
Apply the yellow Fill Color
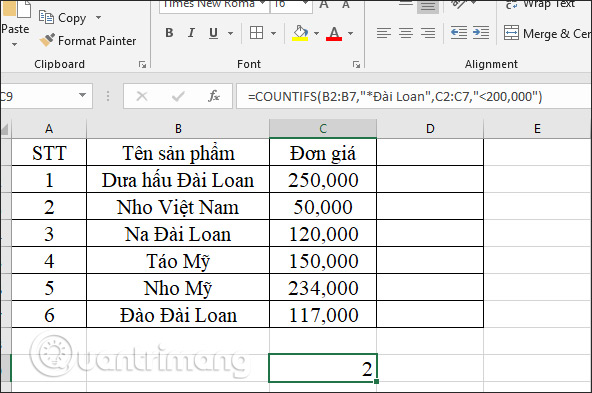coord(300,33)
